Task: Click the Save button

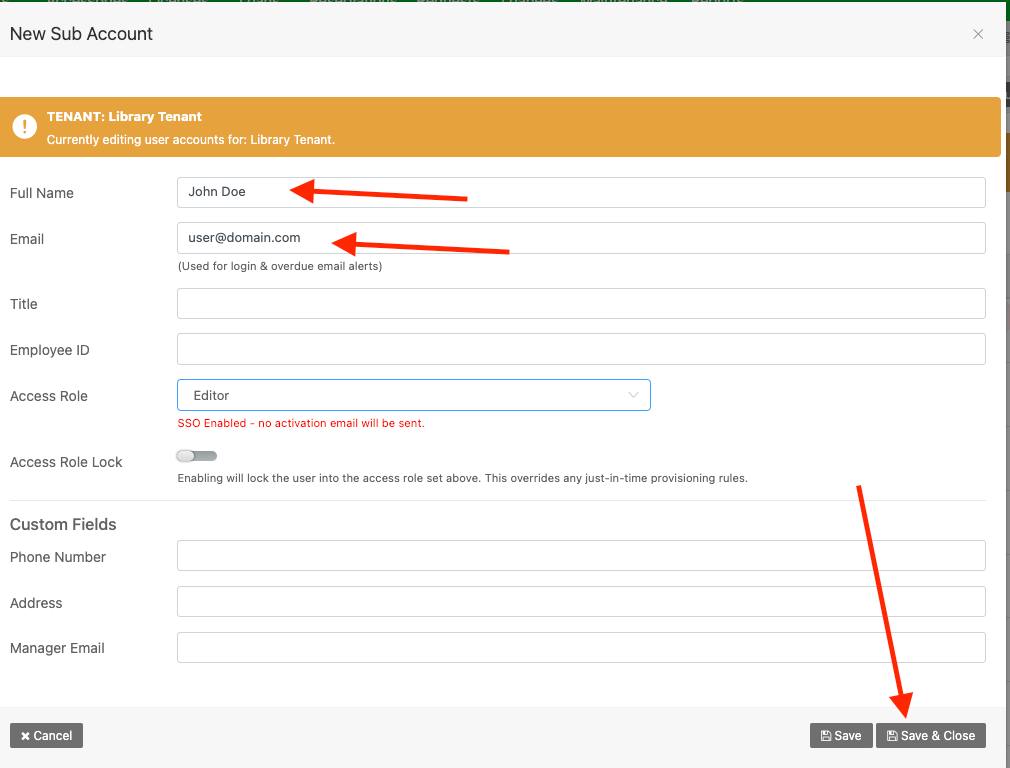Action: coord(841,736)
